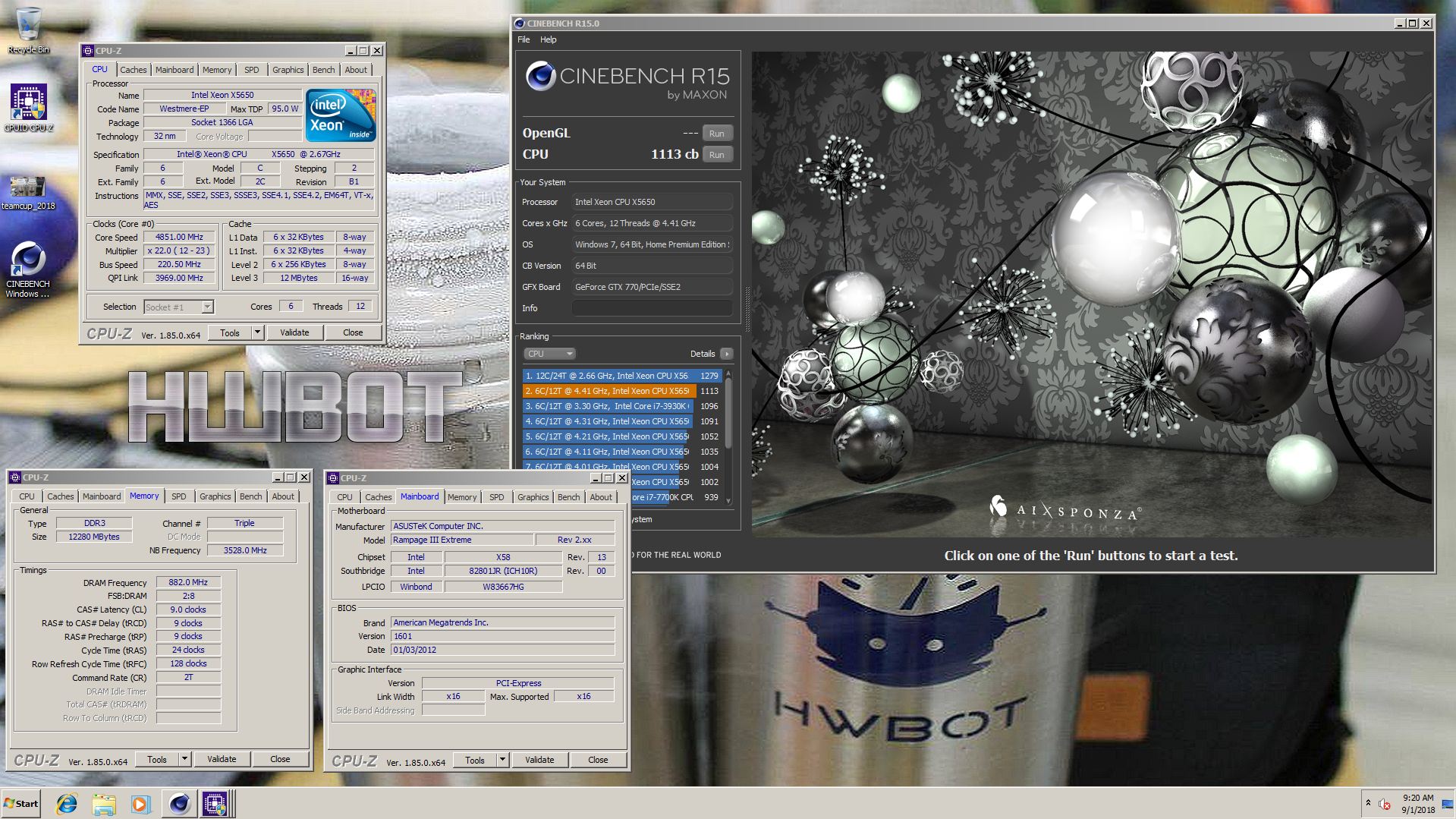Click Validate in top CPU-Z window

(294, 332)
